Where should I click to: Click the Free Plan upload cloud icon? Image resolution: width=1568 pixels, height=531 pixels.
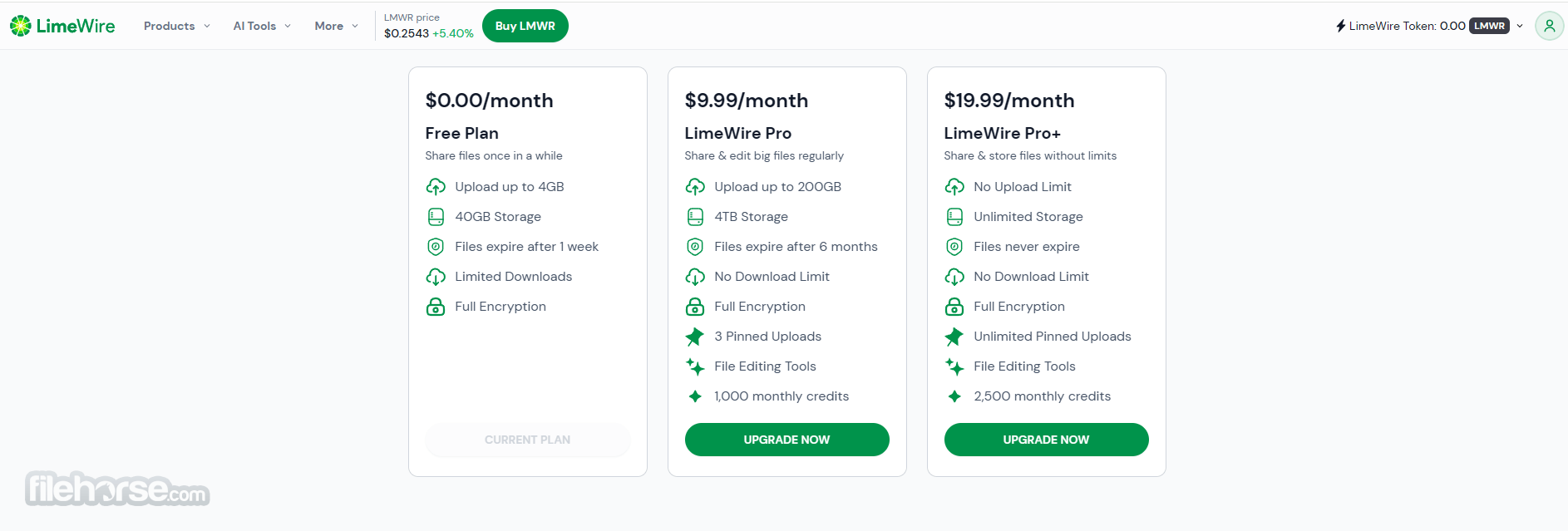point(436,187)
